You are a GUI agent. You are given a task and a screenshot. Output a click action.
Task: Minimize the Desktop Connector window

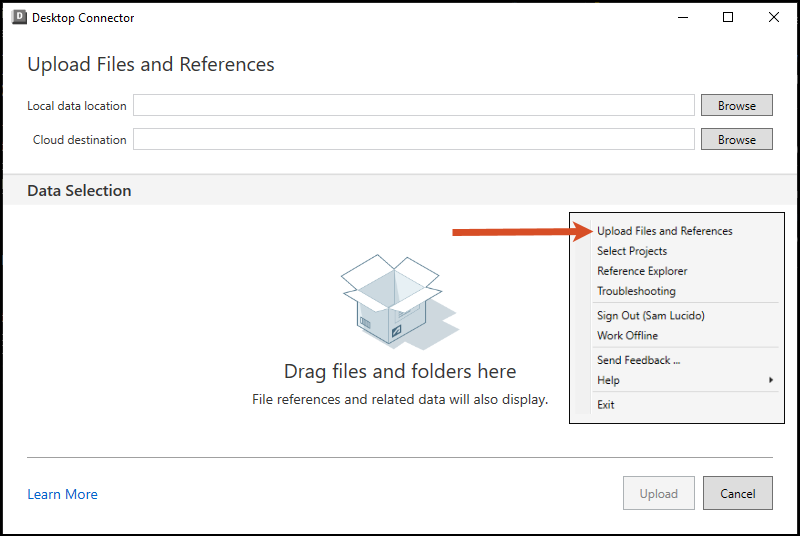point(683,17)
